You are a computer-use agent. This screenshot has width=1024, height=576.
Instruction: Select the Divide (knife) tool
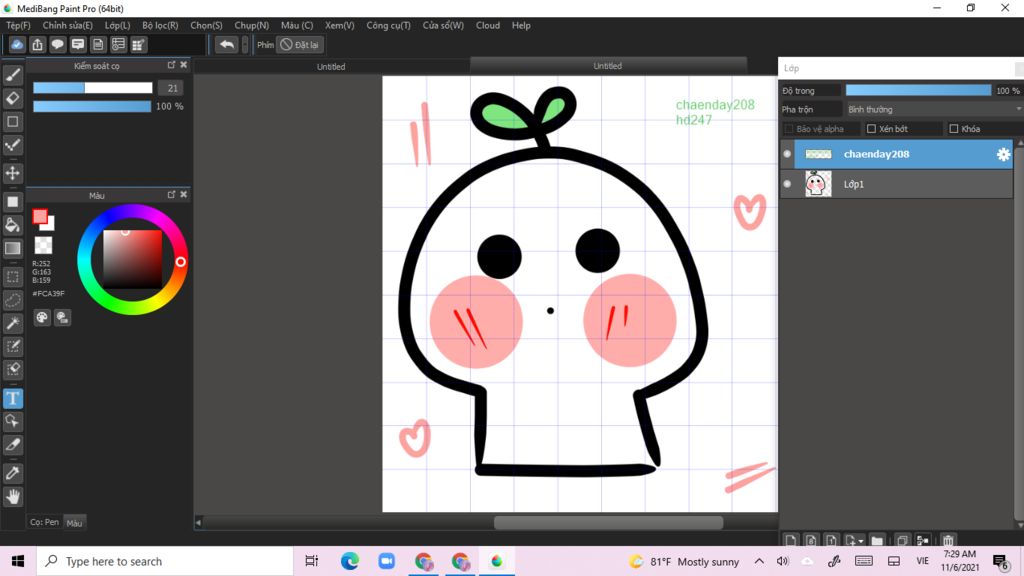(12, 445)
